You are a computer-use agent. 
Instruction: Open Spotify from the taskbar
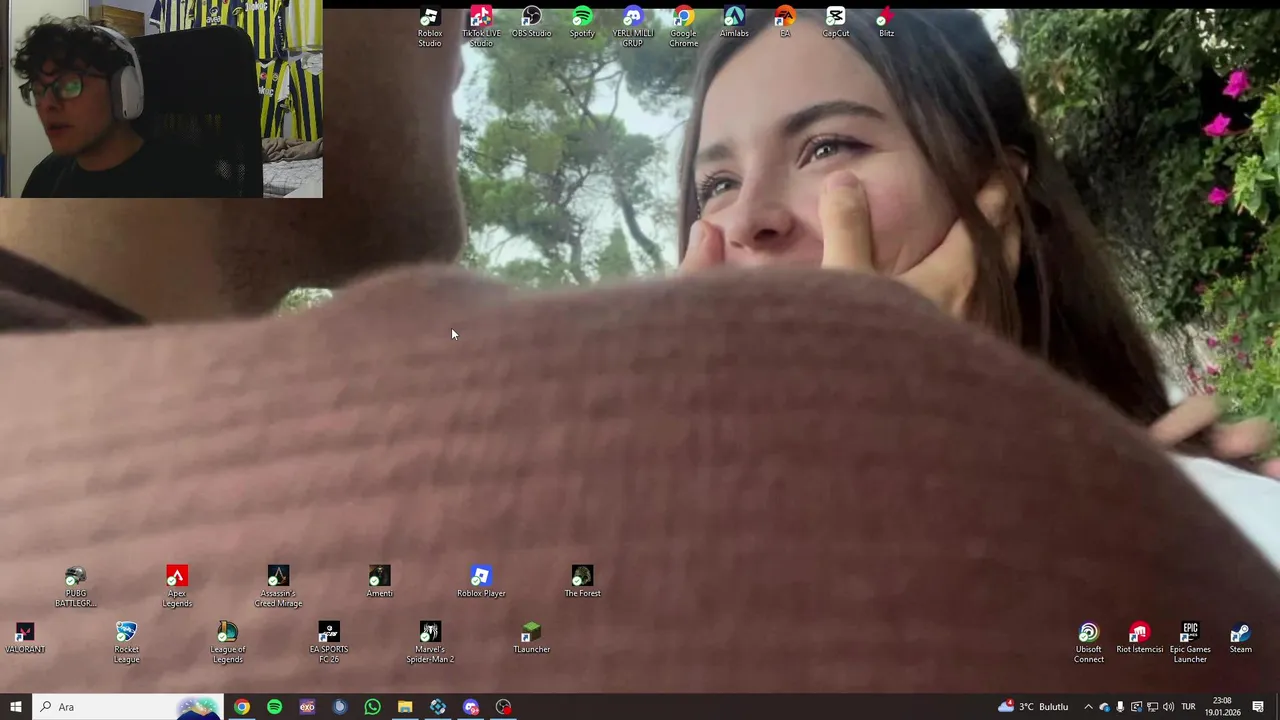[x=274, y=707]
